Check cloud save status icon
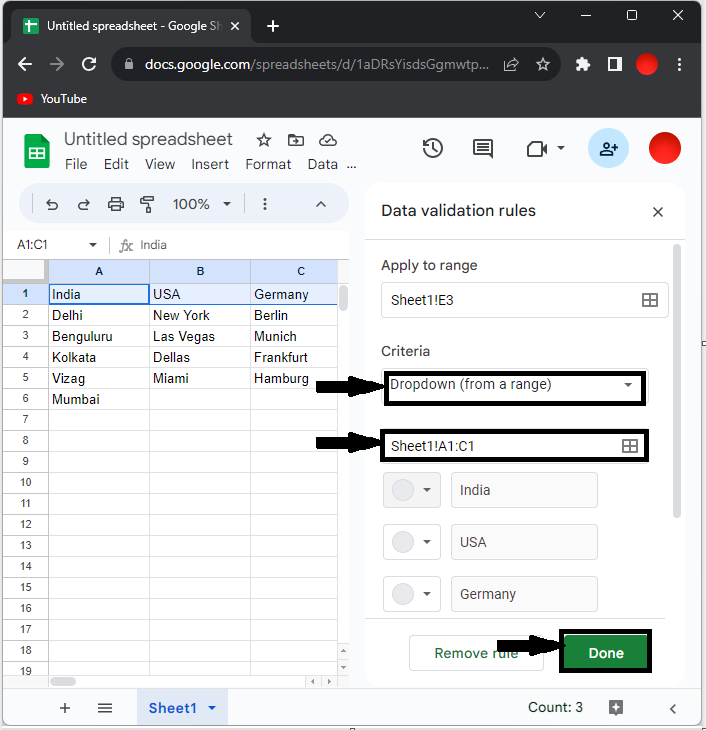 pyautogui.click(x=328, y=140)
